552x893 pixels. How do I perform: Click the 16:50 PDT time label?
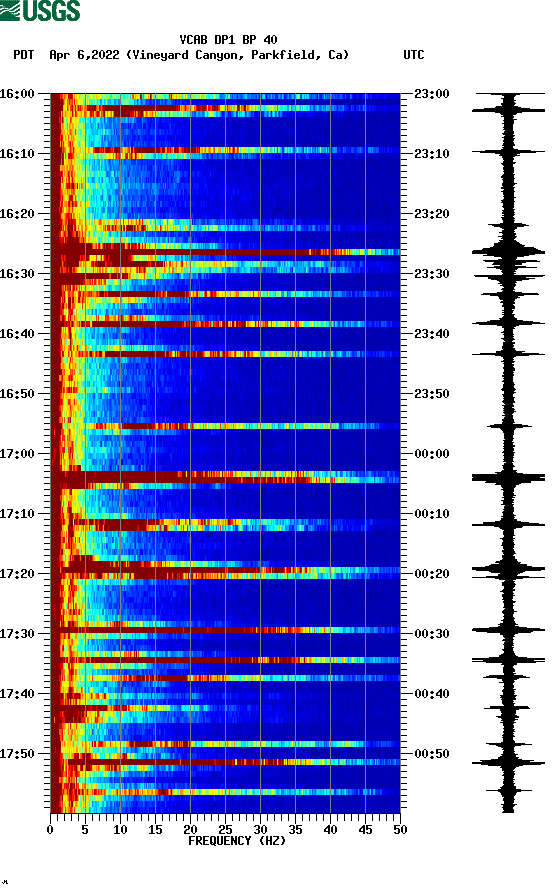[x=17, y=394]
